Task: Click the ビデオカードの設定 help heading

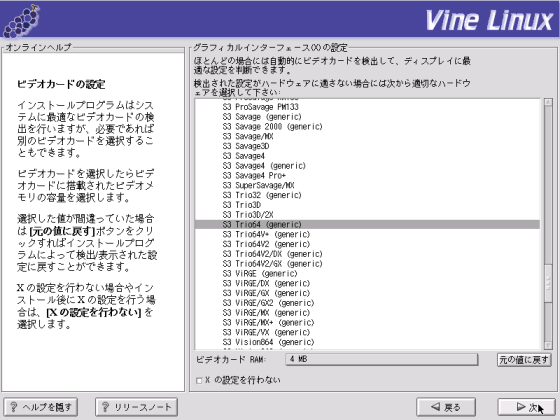Action: pyautogui.click(x=61, y=84)
